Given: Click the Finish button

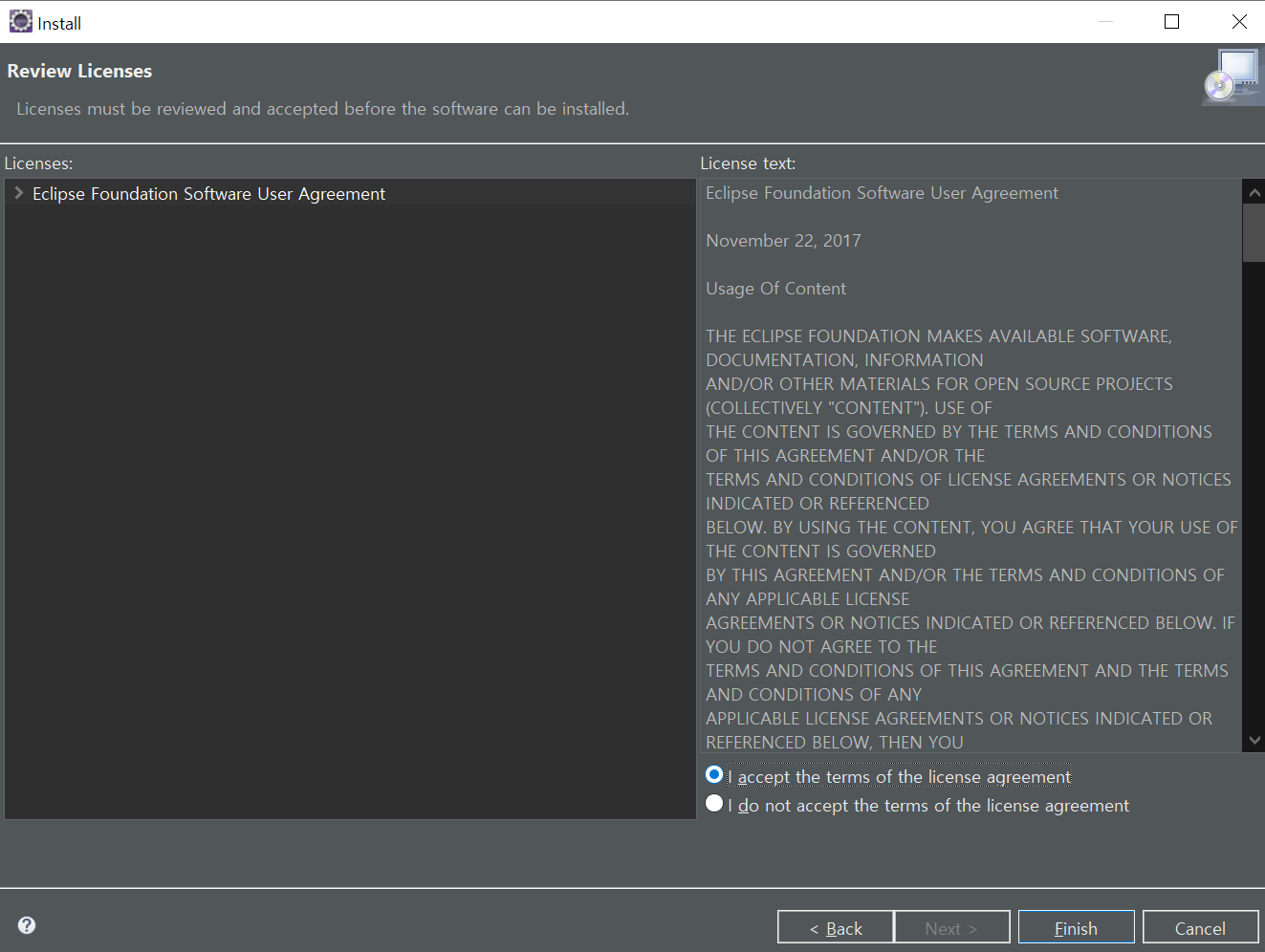Looking at the screenshot, I should [1076, 927].
